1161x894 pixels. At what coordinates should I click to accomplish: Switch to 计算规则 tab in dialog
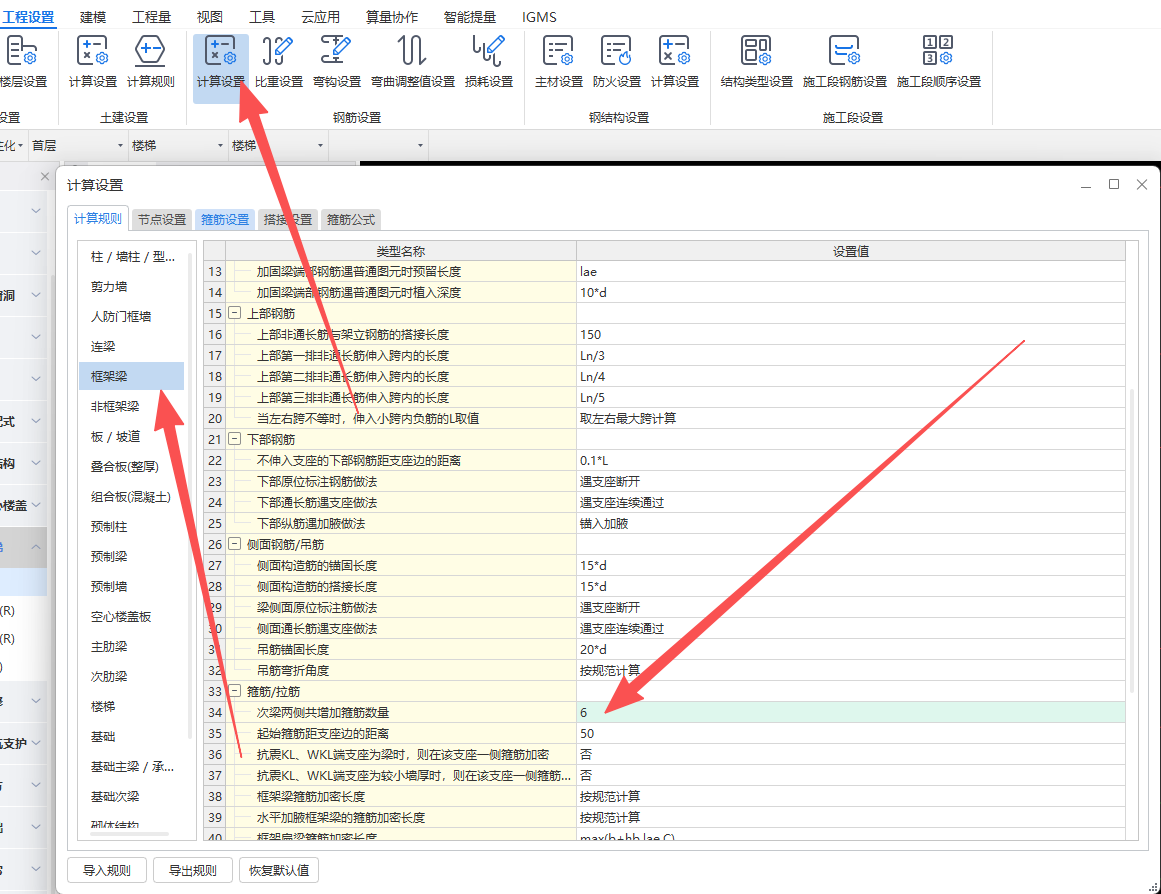pyautogui.click(x=98, y=219)
